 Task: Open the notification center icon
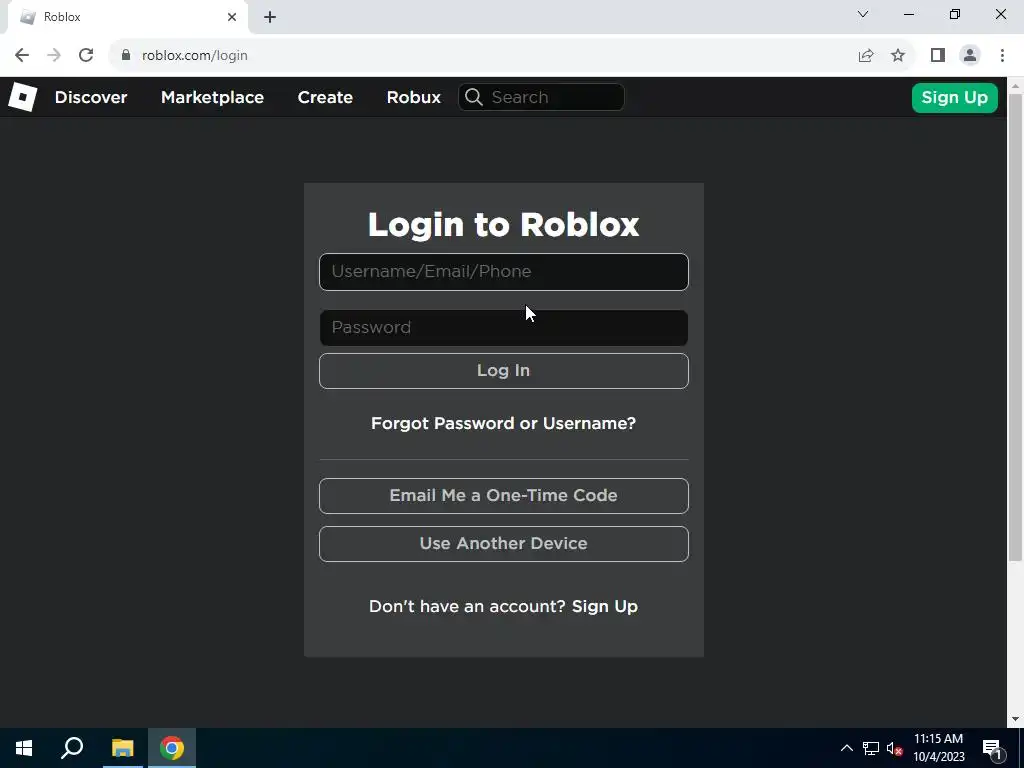click(992, 748)
